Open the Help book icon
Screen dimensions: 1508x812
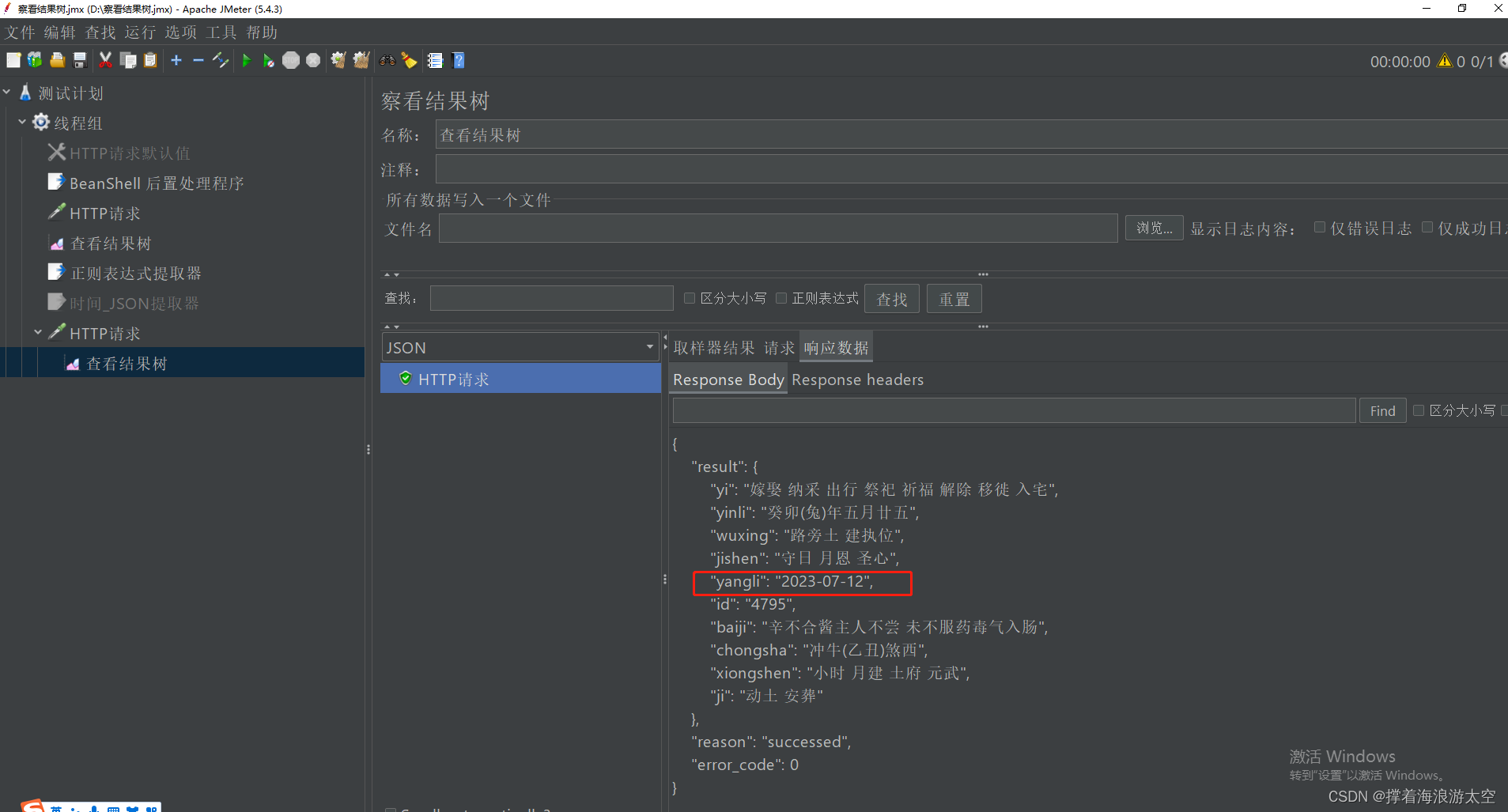(458, 60)
